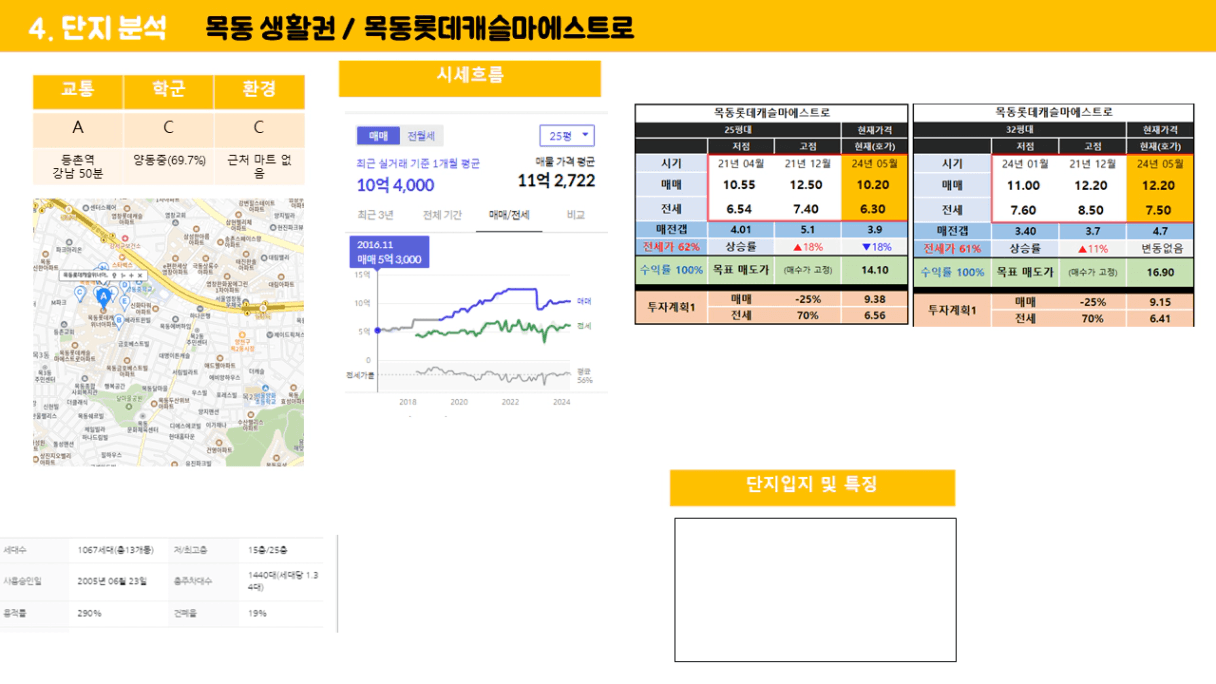This screenshot has width=1216, height=684.
Task: Click the 9.38 investment plan cell
Action: coord(874,299)
